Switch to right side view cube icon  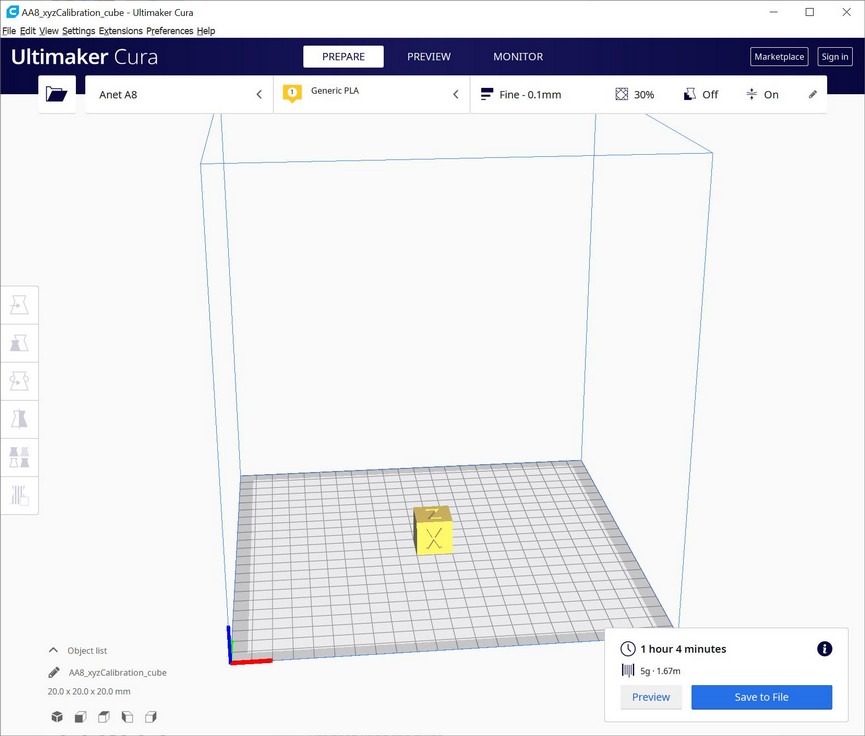point(151,717)
